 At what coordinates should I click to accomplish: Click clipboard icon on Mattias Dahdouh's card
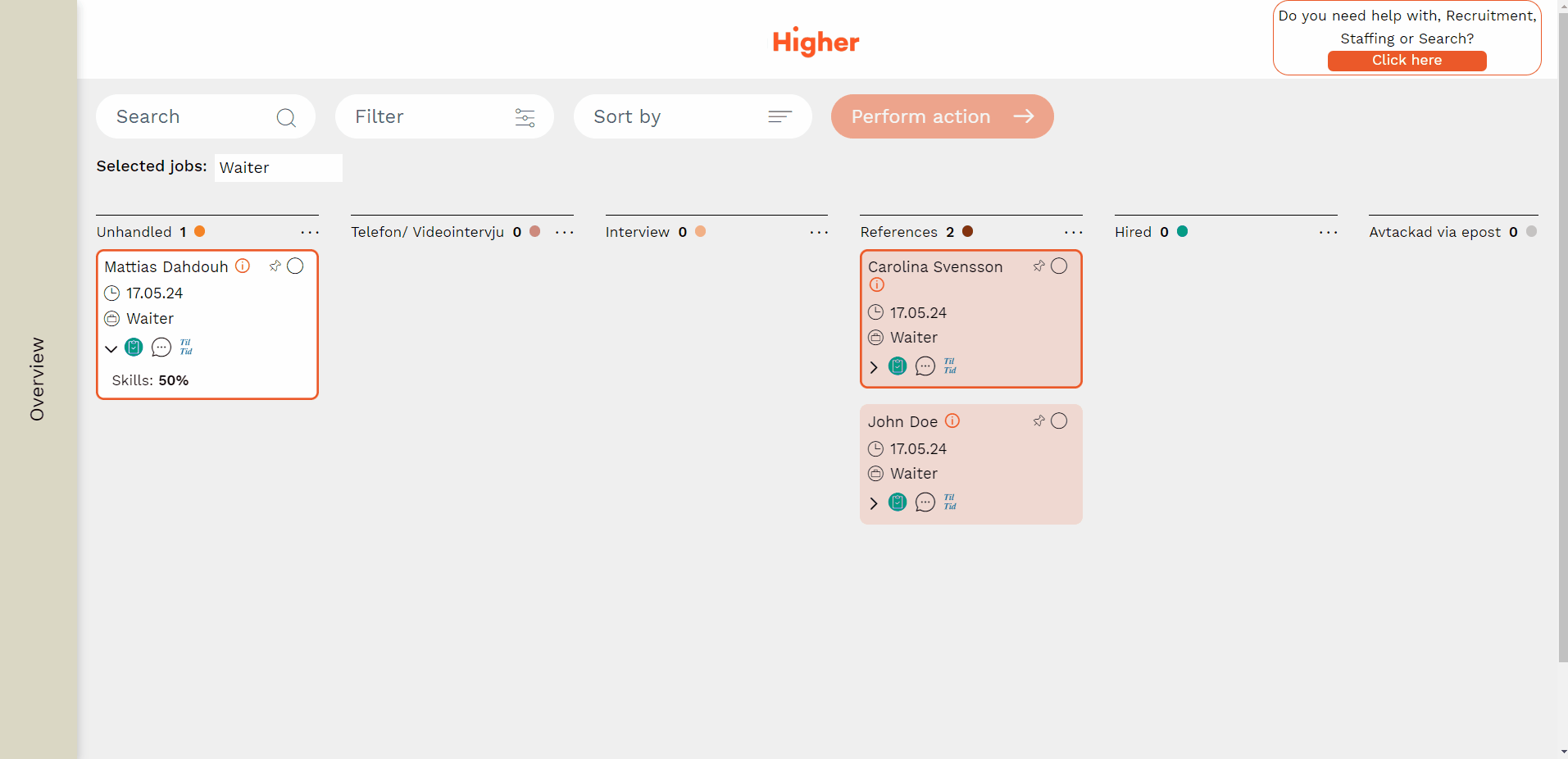click(x=134, y=348)
